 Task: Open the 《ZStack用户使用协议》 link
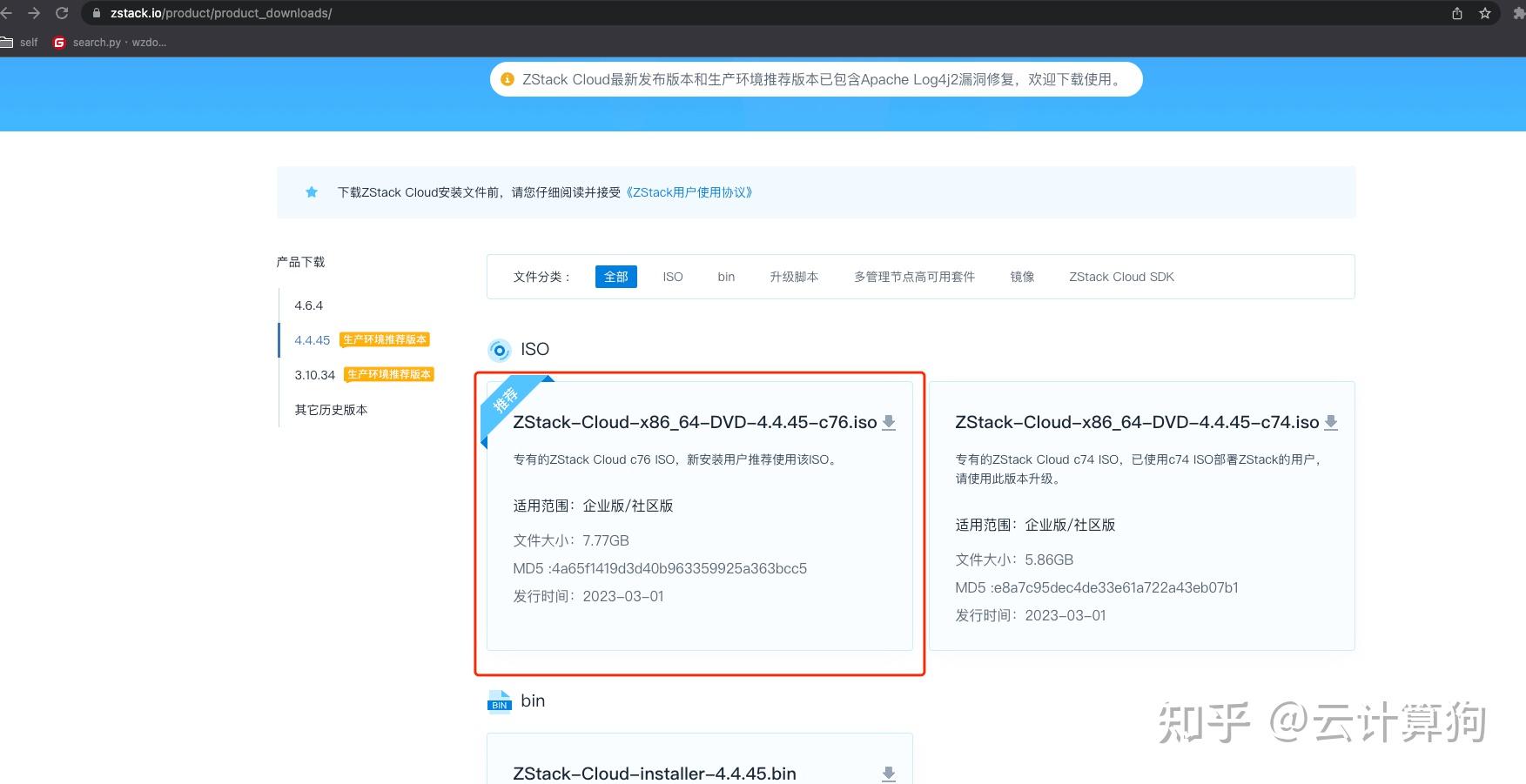point(689,192)
